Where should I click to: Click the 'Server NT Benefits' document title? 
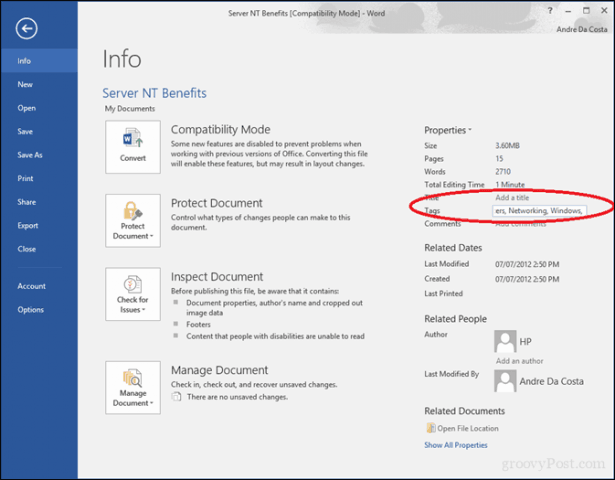pos(154,93)
